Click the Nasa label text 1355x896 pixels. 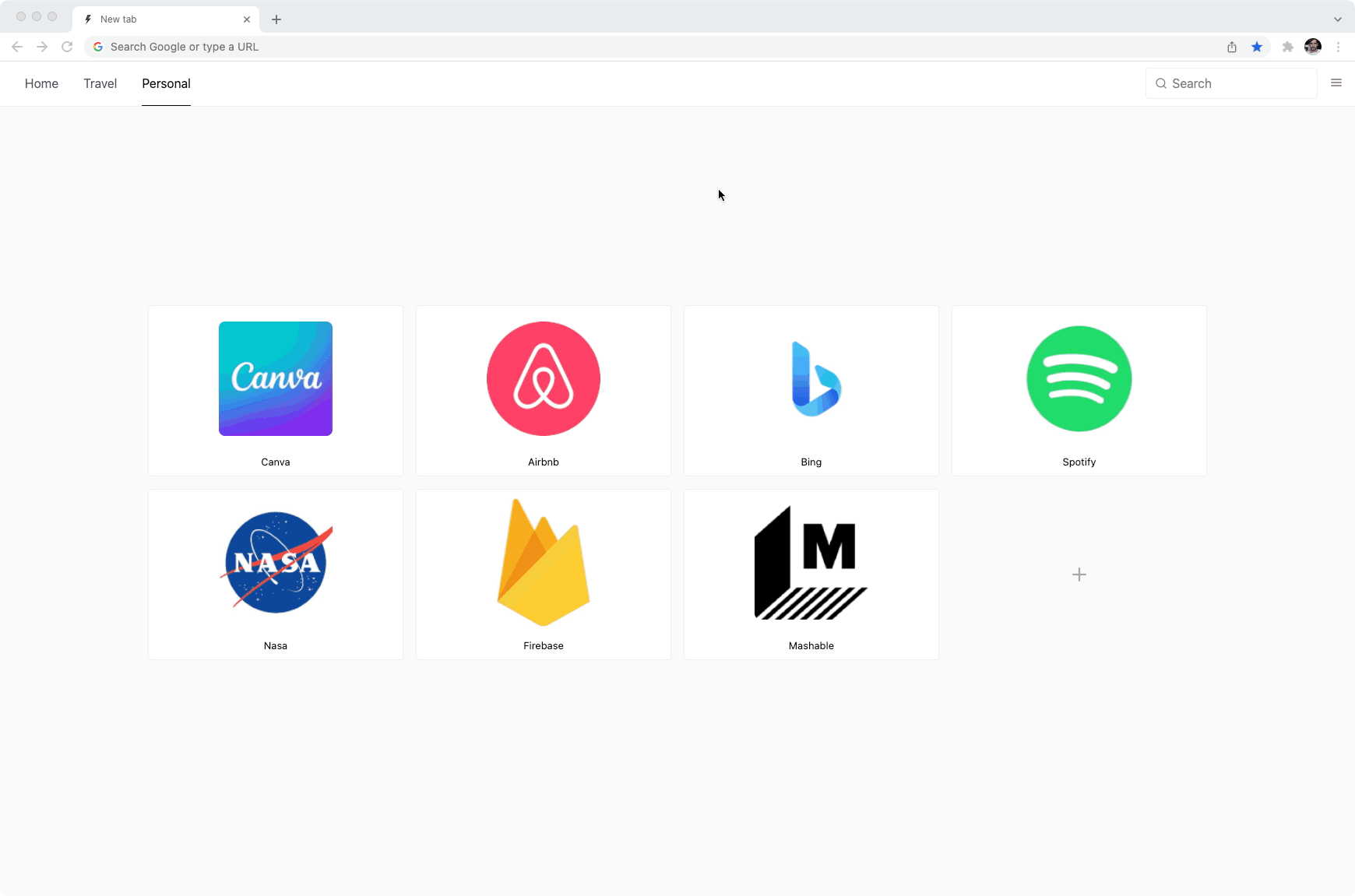tap(276, 645)
